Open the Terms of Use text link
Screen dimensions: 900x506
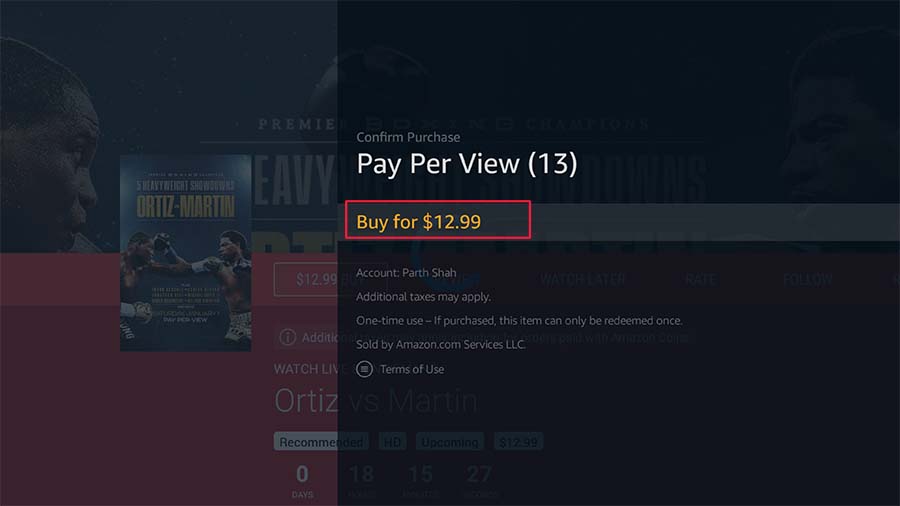coord(412,369)
